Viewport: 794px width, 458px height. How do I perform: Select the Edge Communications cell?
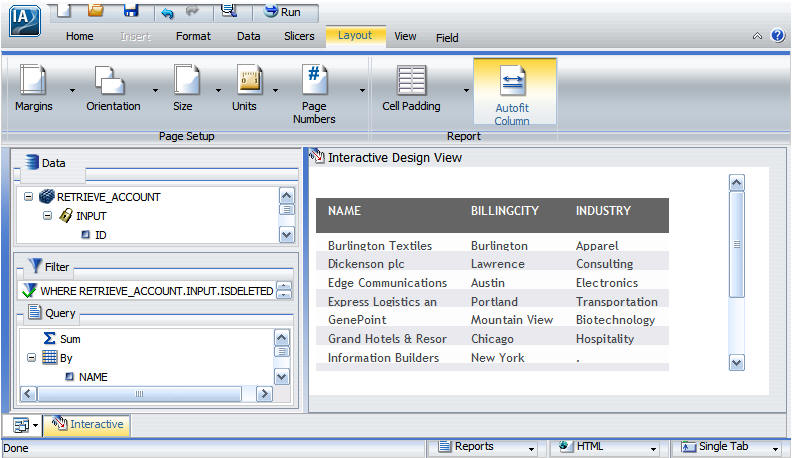tap(387, 283)
